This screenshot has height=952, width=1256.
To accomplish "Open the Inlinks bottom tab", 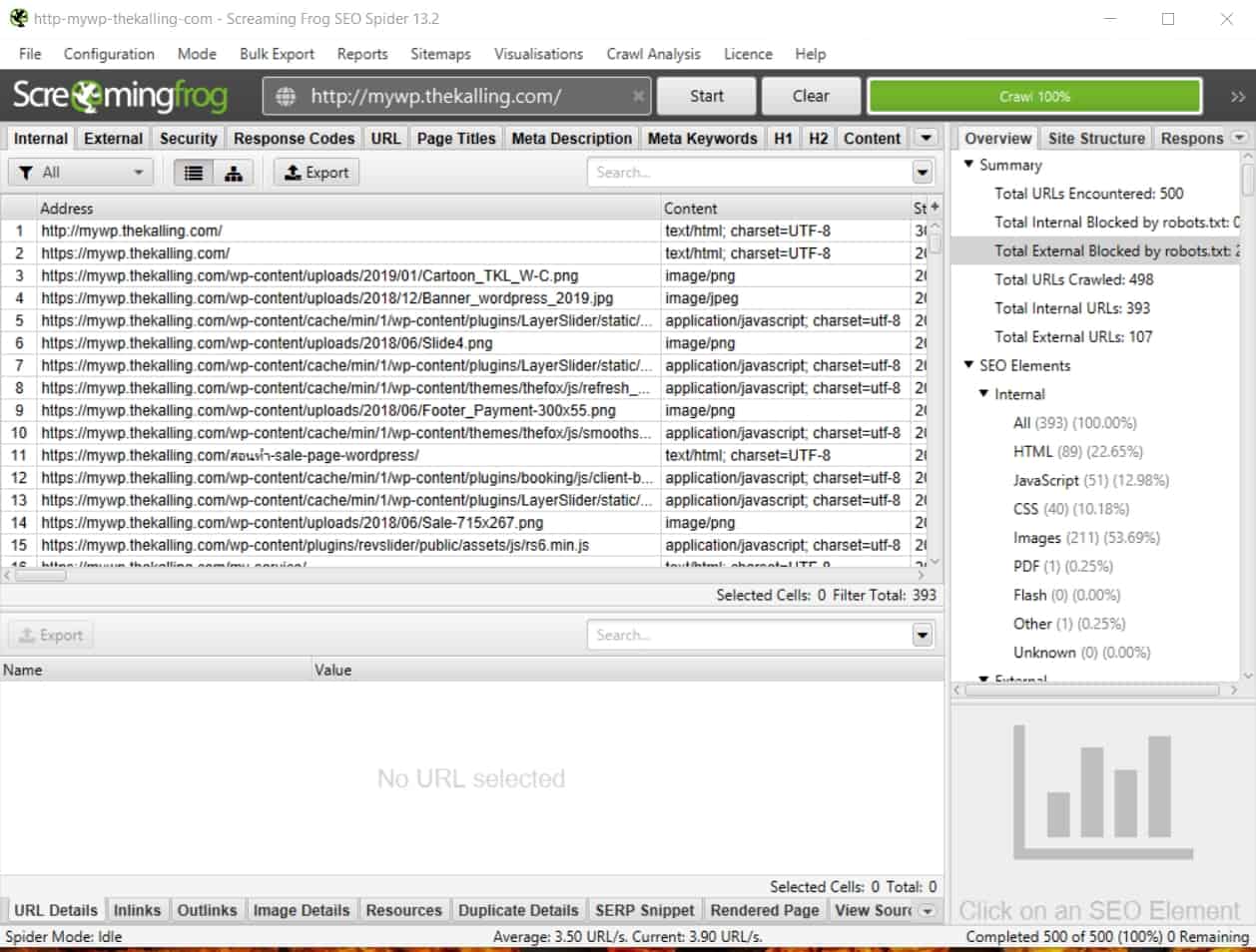I will click(137, 910).
